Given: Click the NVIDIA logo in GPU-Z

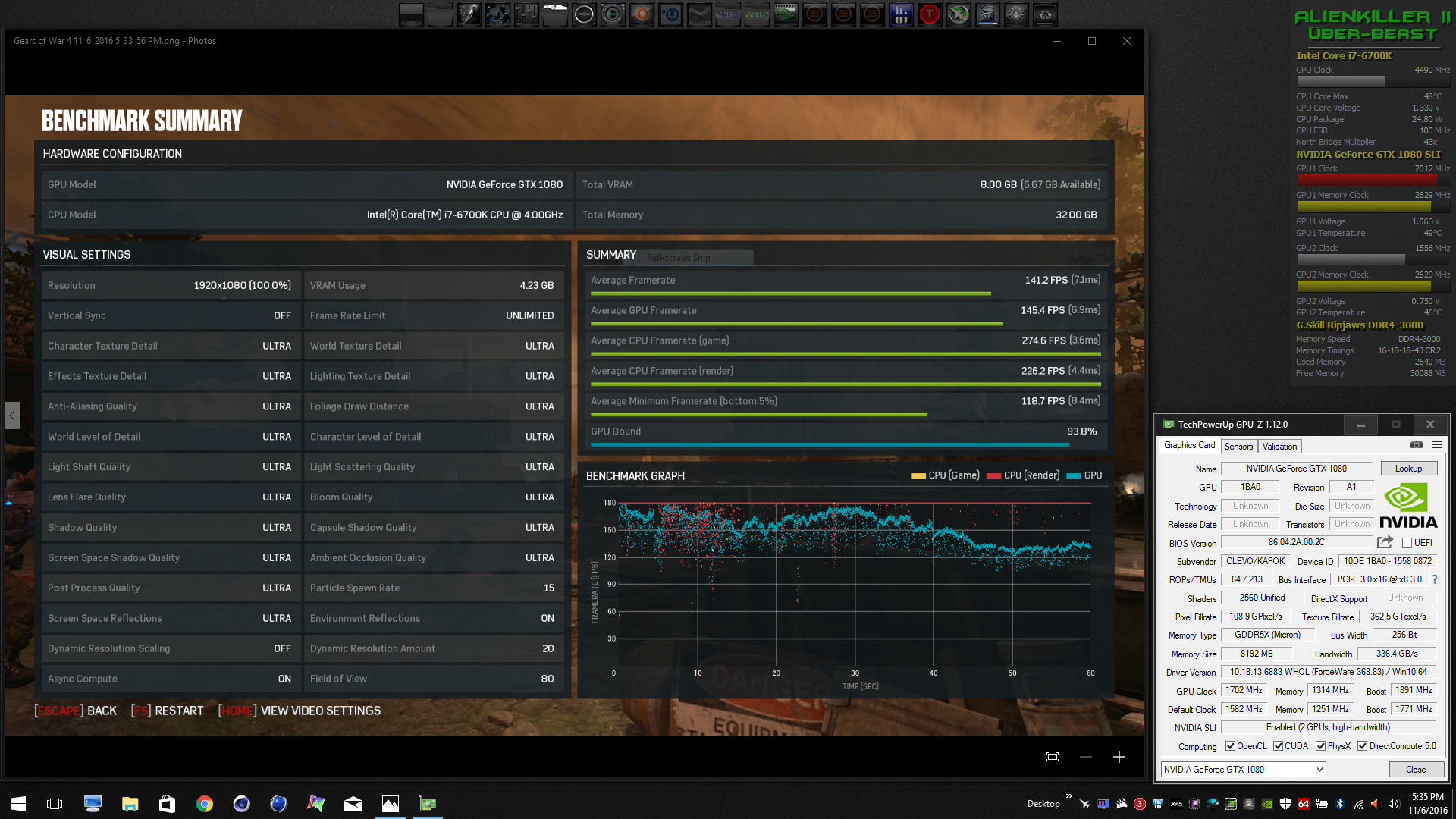Looking at the screenshot, I should (1408, 506).
